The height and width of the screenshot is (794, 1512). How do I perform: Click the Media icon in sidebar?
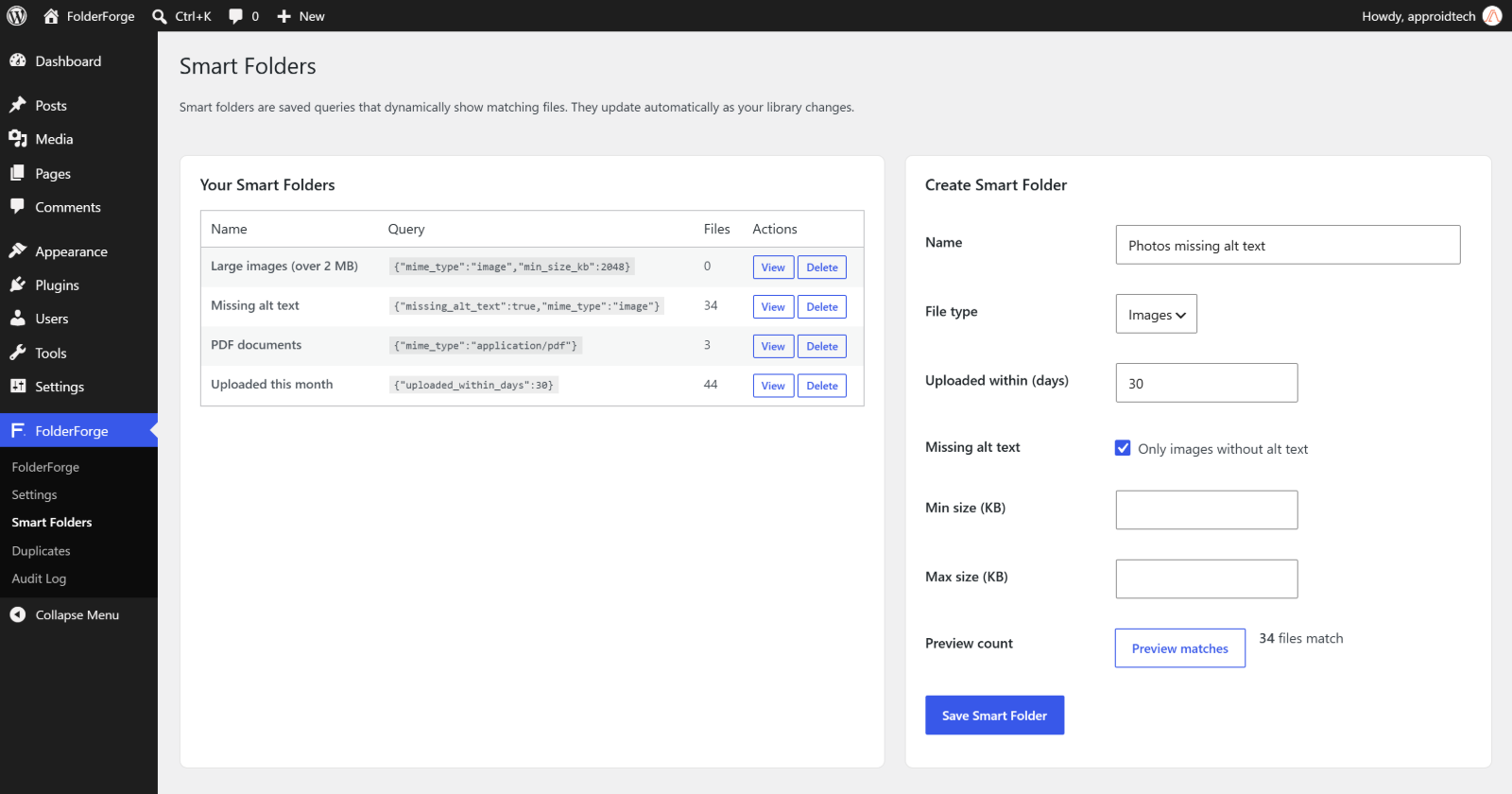[x=18, y=139]
